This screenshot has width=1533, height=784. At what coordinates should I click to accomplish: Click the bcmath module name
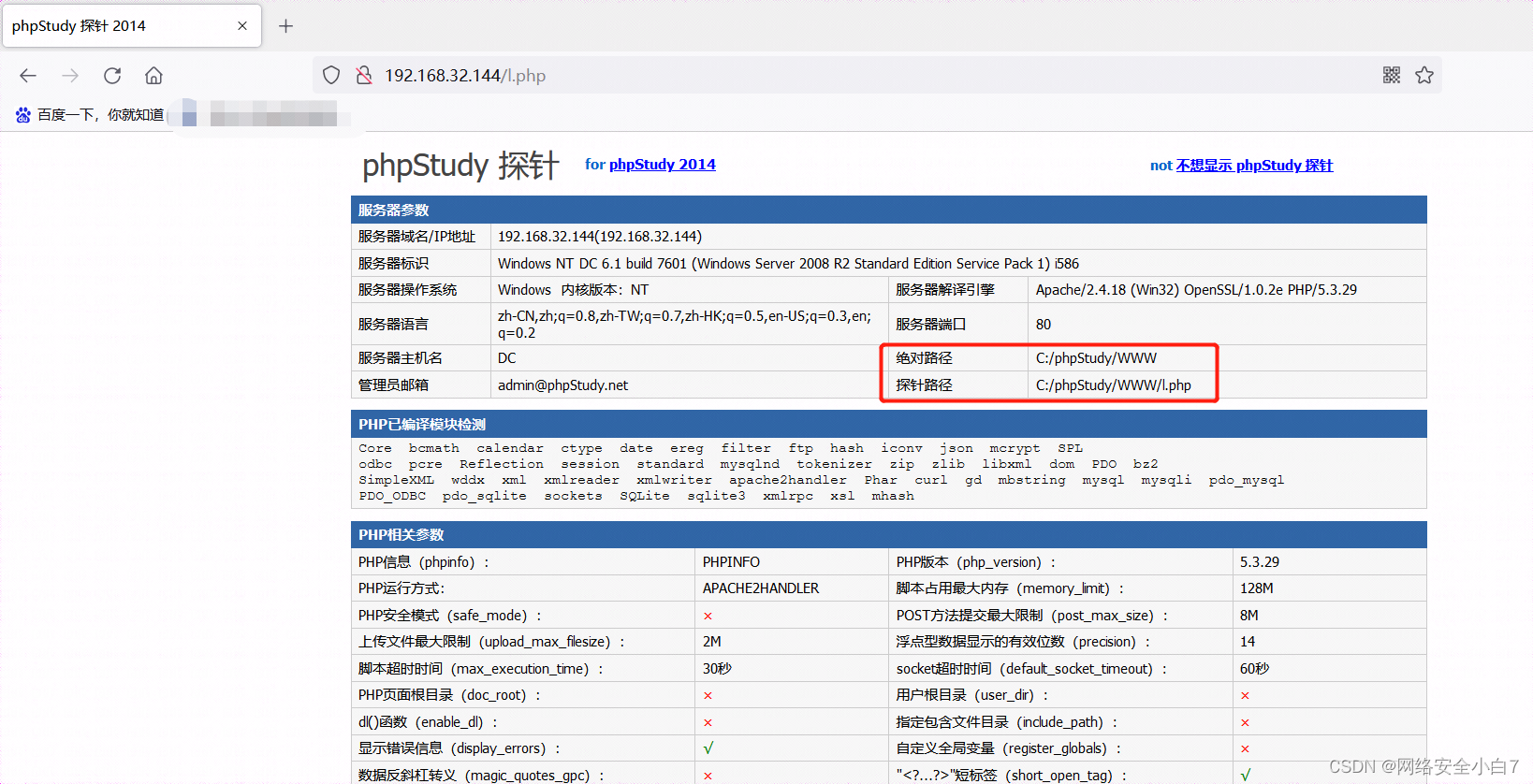click(434, 449)
